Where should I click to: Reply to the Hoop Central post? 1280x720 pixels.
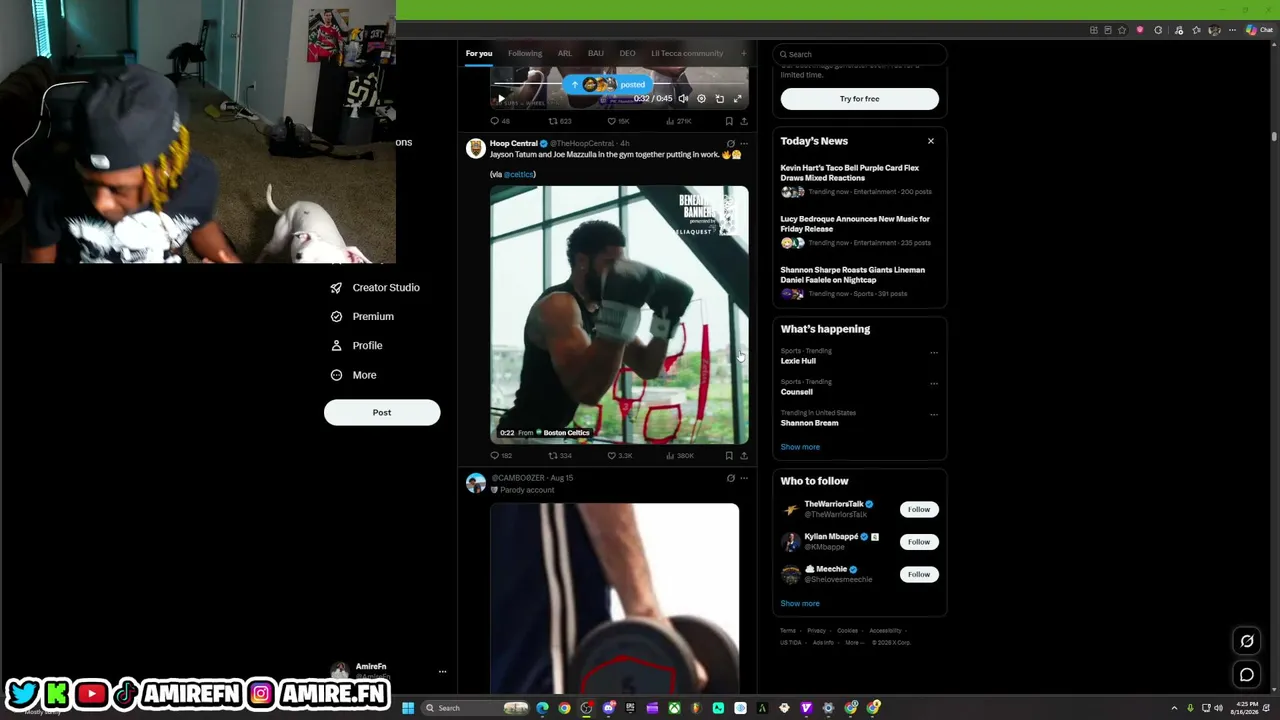[x=500, y=456]
